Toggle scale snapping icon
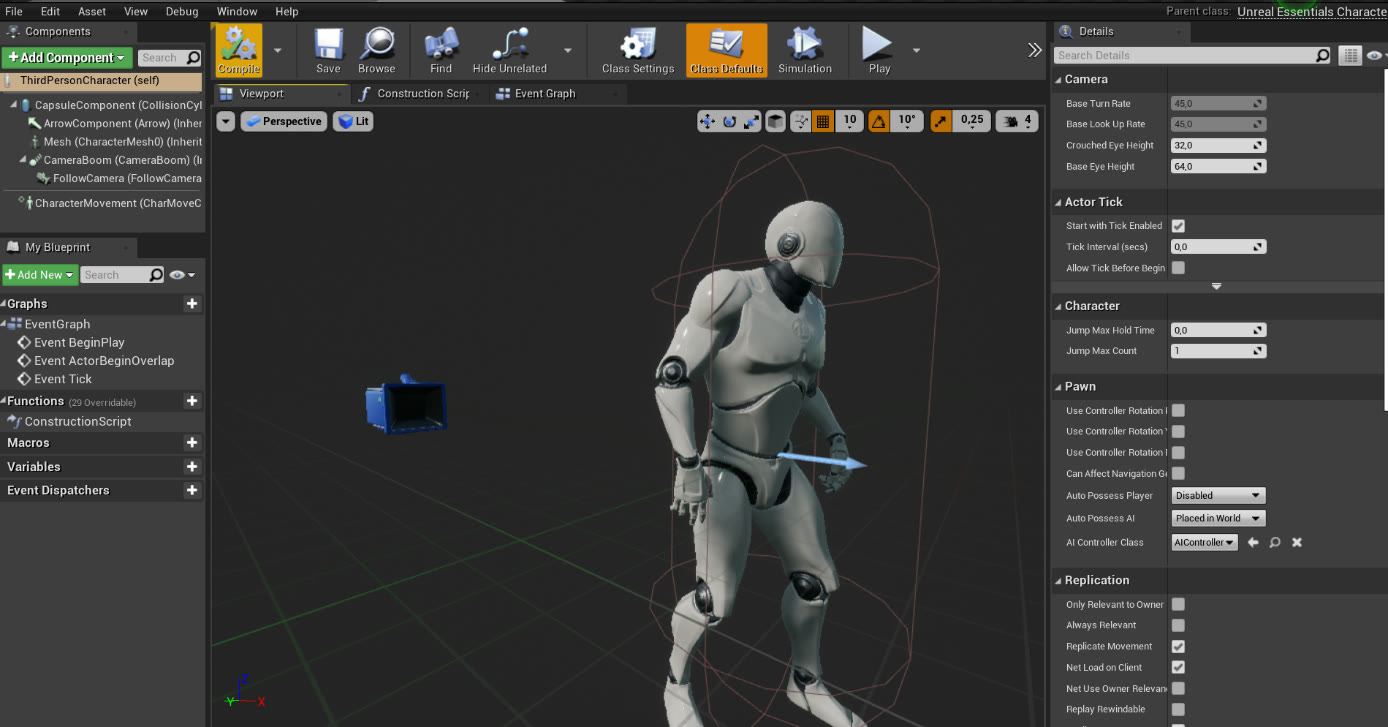The height and width of the screenshot is (727, 1388). (941, 121)
